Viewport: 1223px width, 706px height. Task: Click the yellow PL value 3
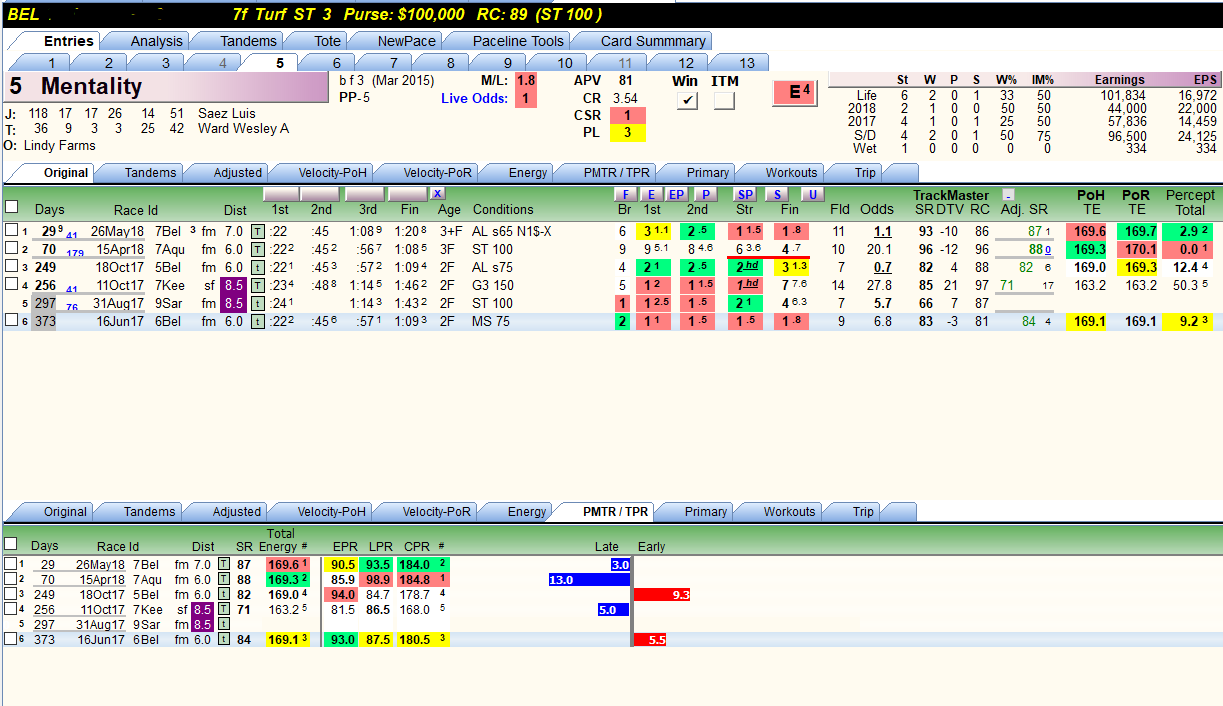[627, 133]
